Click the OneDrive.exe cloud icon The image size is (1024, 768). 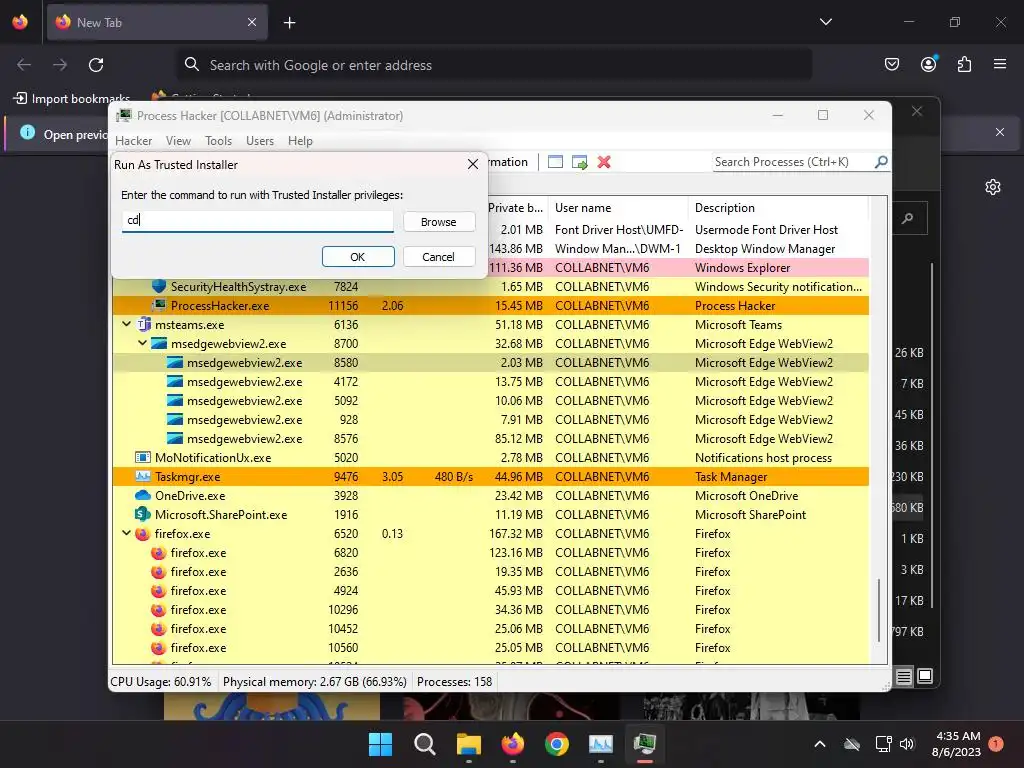[143, 495]
